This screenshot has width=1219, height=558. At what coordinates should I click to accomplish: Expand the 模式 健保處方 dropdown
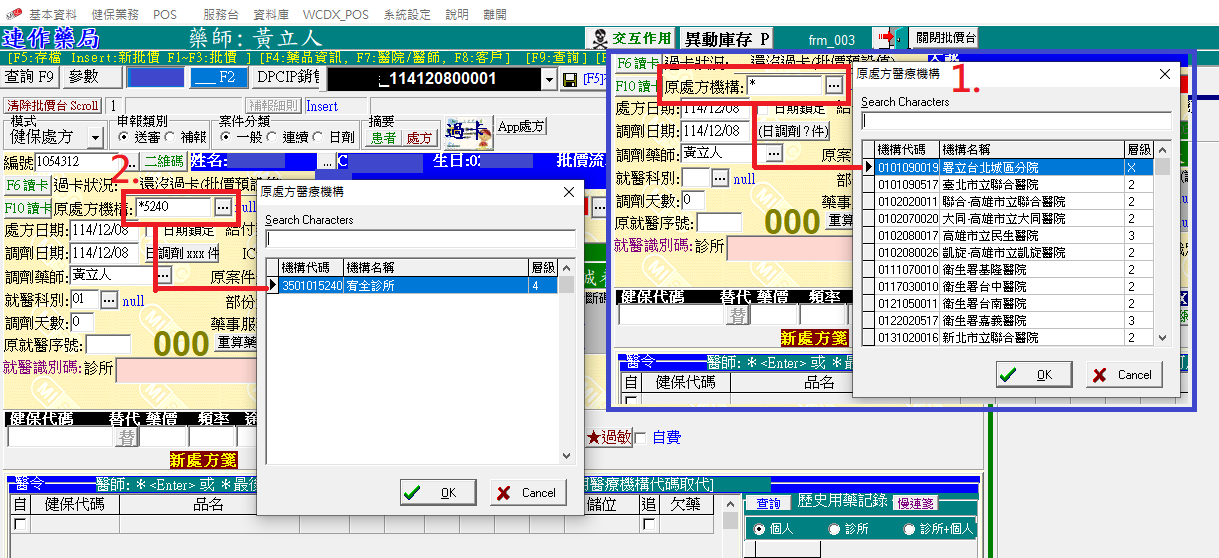95,137
